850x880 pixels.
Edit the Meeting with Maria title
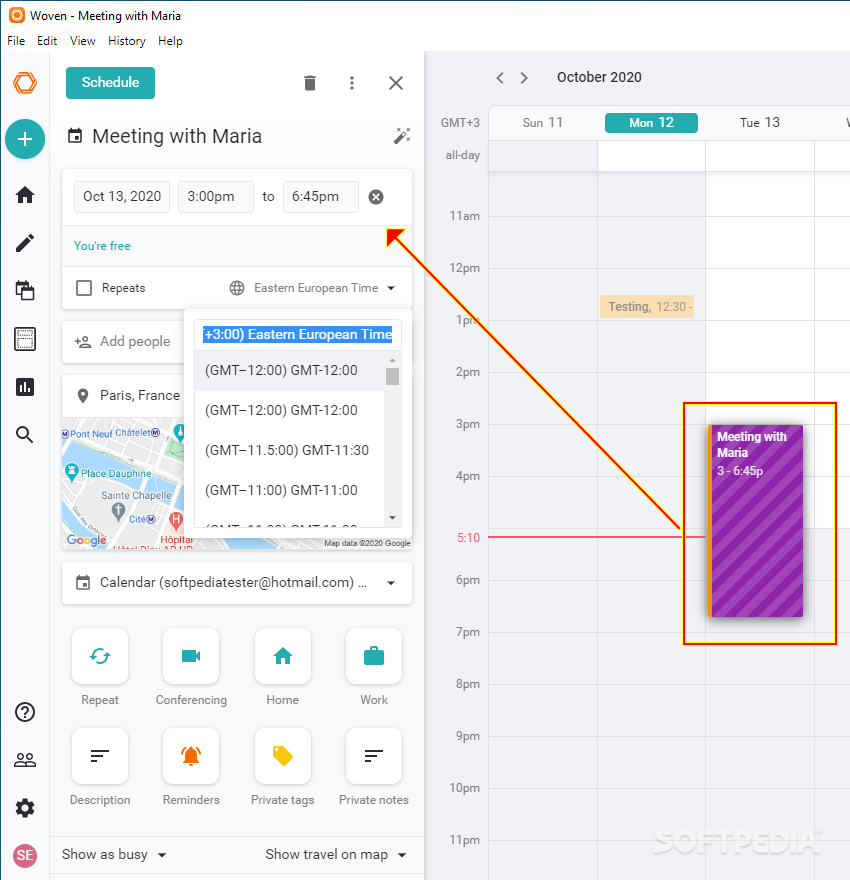pos(177,136)
